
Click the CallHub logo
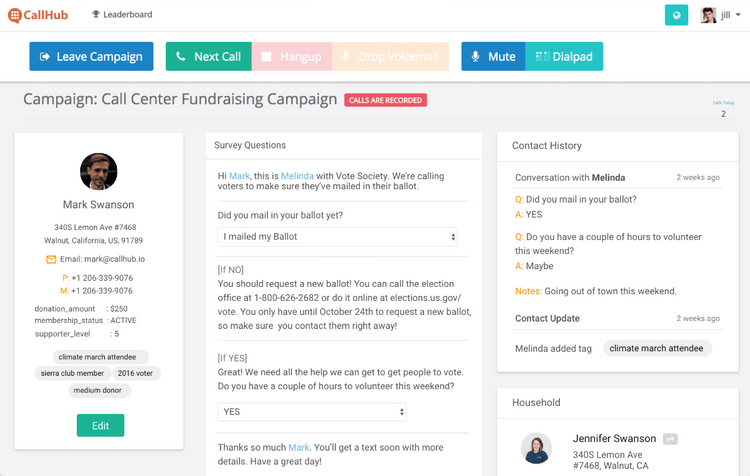click(x=38, y=15)
